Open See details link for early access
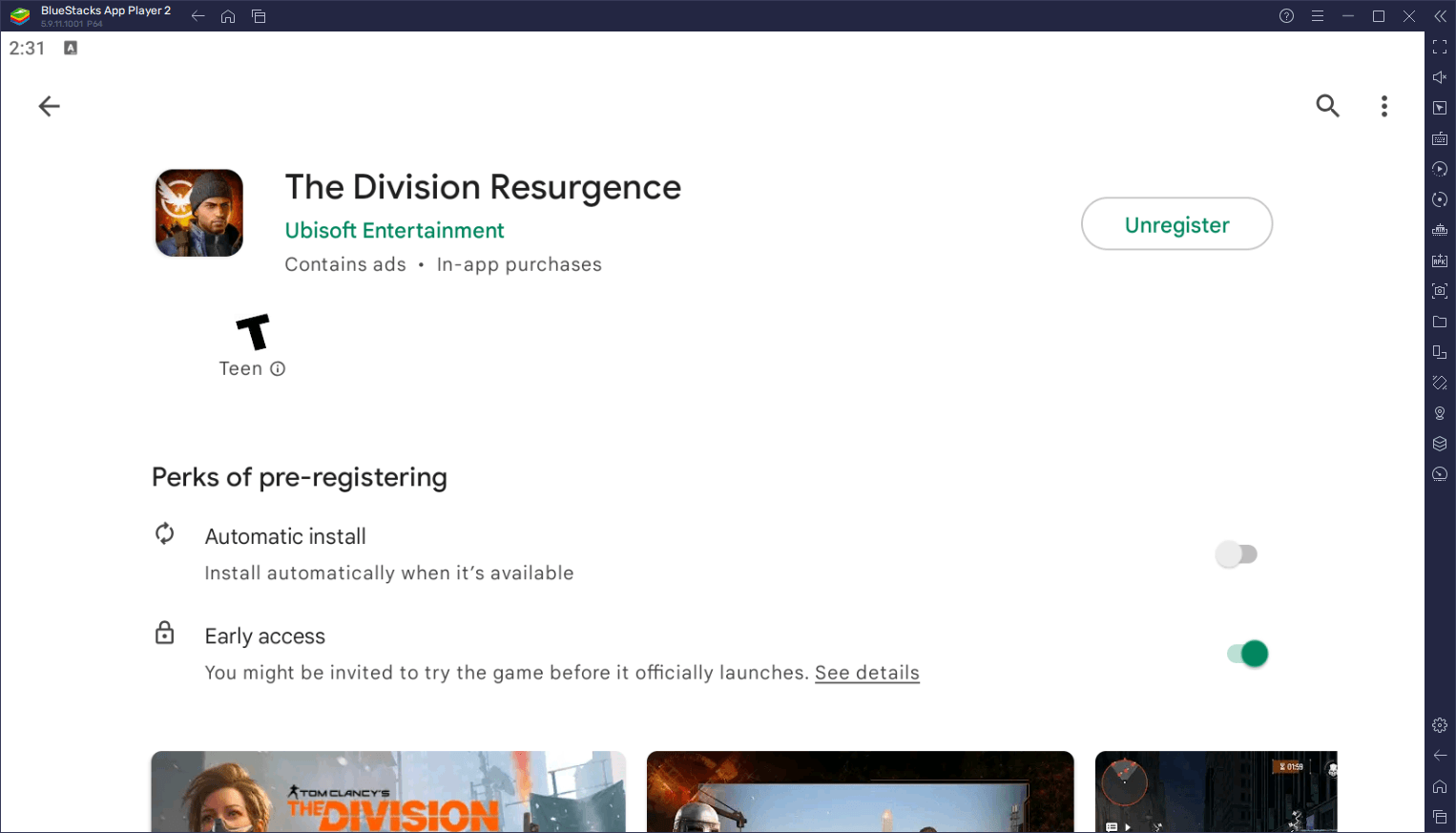The width and height of the screenshot is (1456, 833). pyautogui.click(x=866, y=673)
